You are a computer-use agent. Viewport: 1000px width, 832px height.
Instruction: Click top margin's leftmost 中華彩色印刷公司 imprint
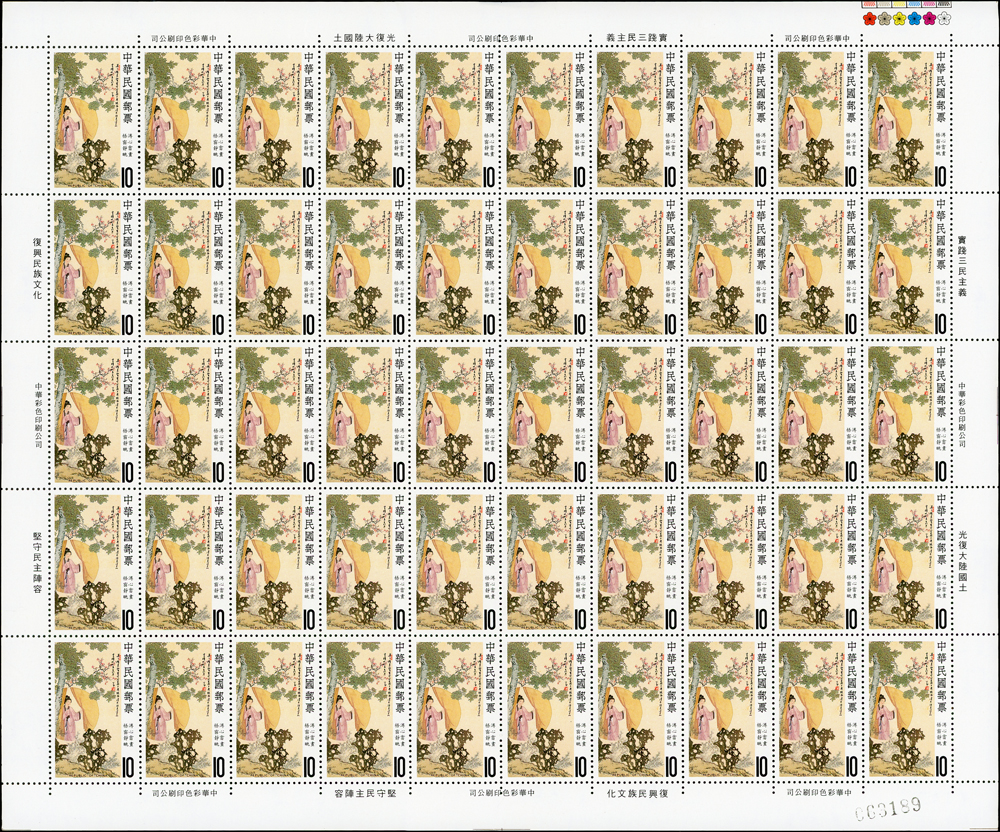click(x=185, y=38)
